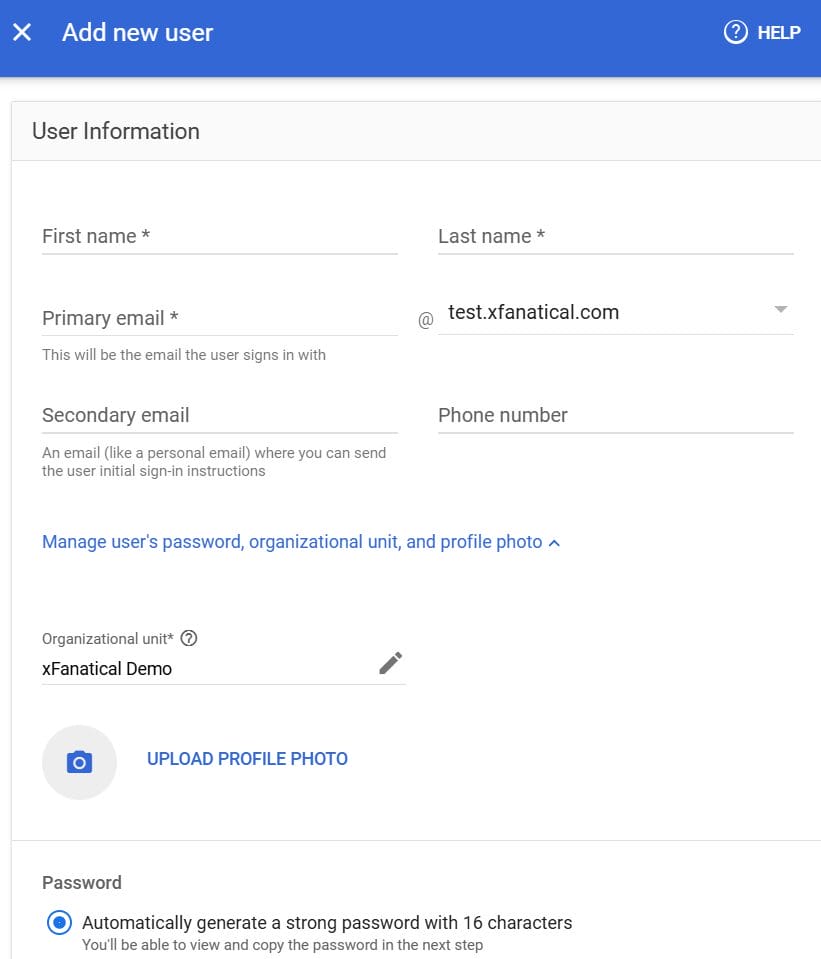Click the camera profile photo icon
The image size is (821, 959).
coord(79,762)
